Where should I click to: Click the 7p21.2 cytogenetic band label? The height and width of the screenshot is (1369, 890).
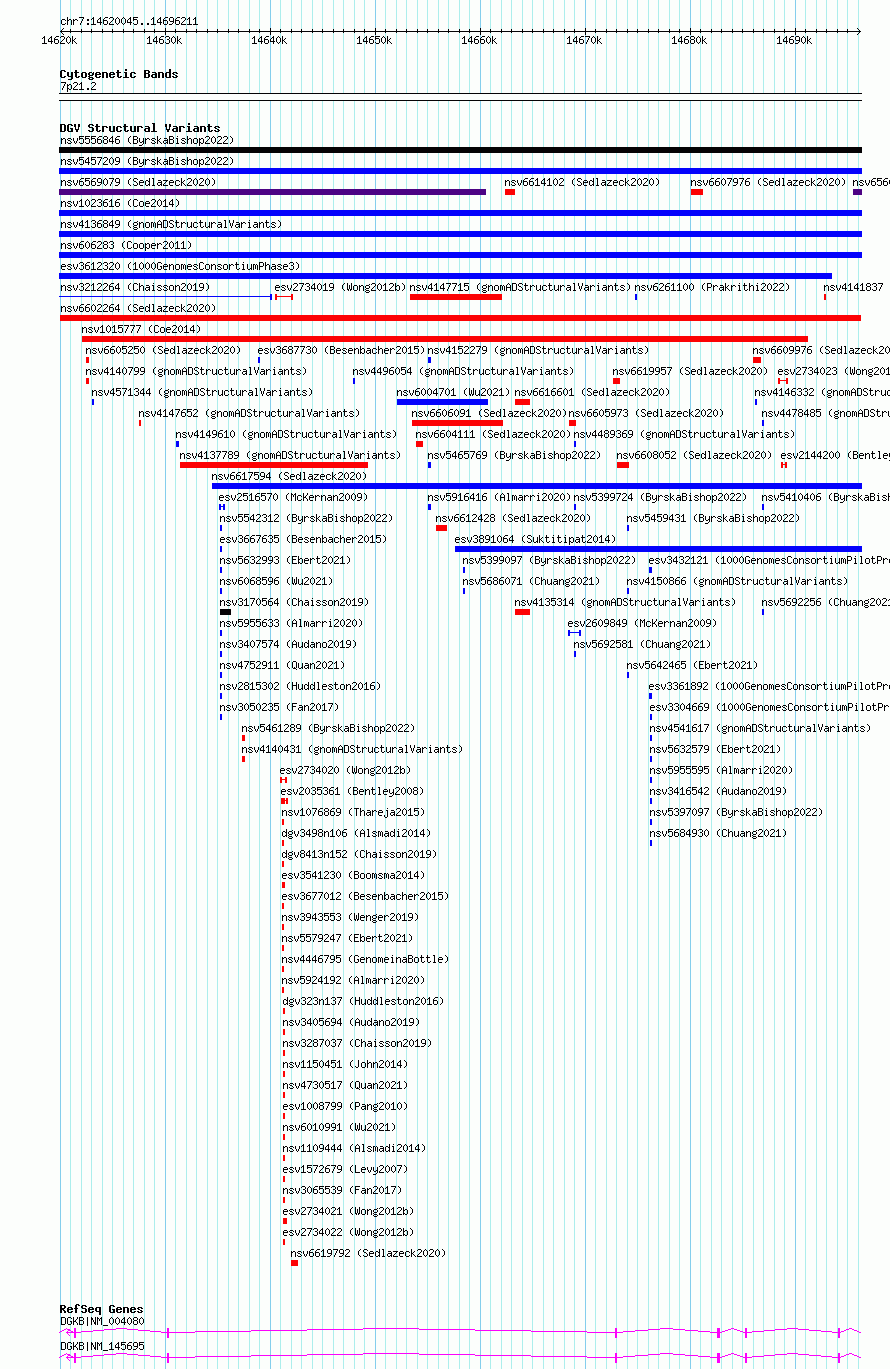coord(78,87)
